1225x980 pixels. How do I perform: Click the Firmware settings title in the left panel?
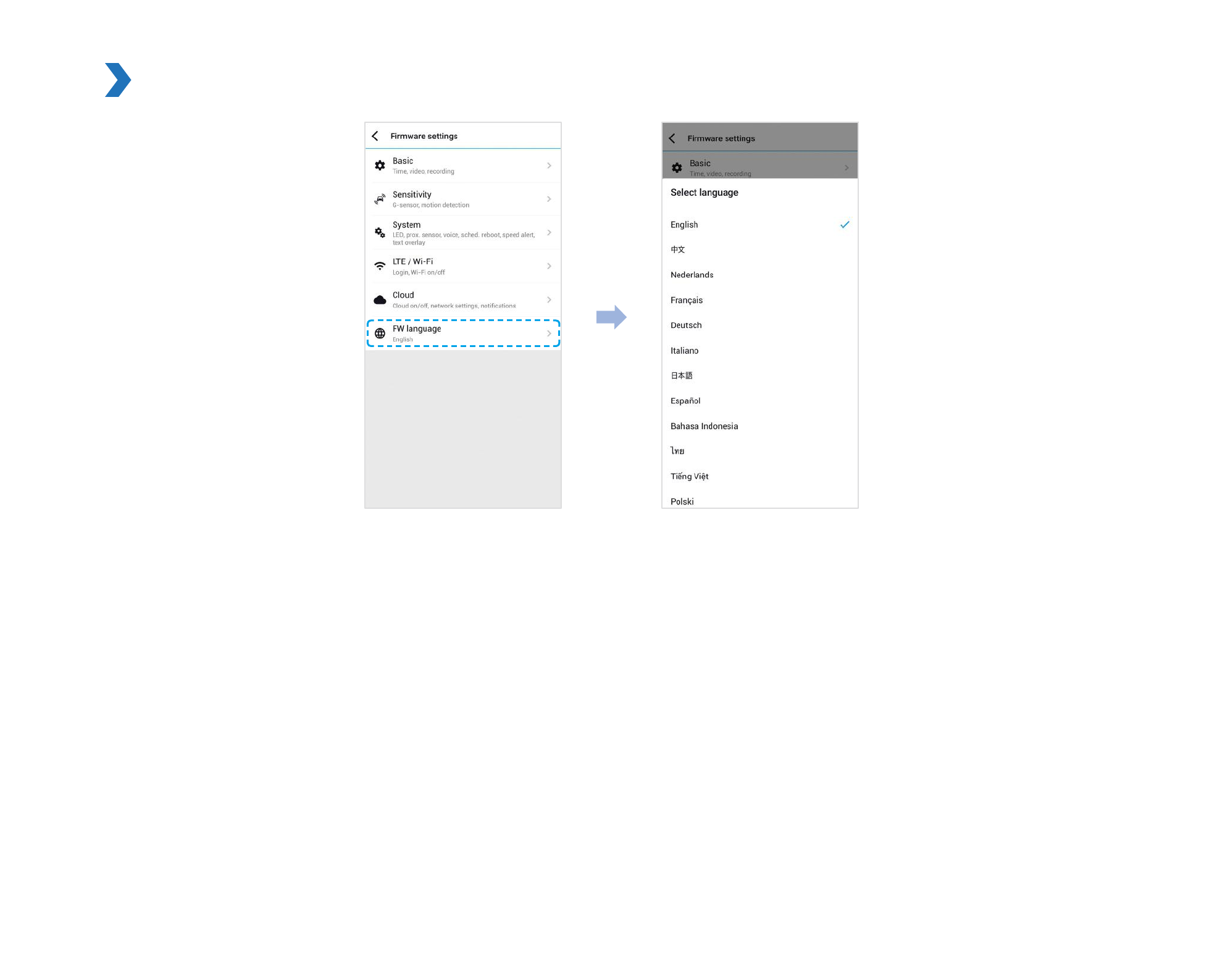point(424,136)
